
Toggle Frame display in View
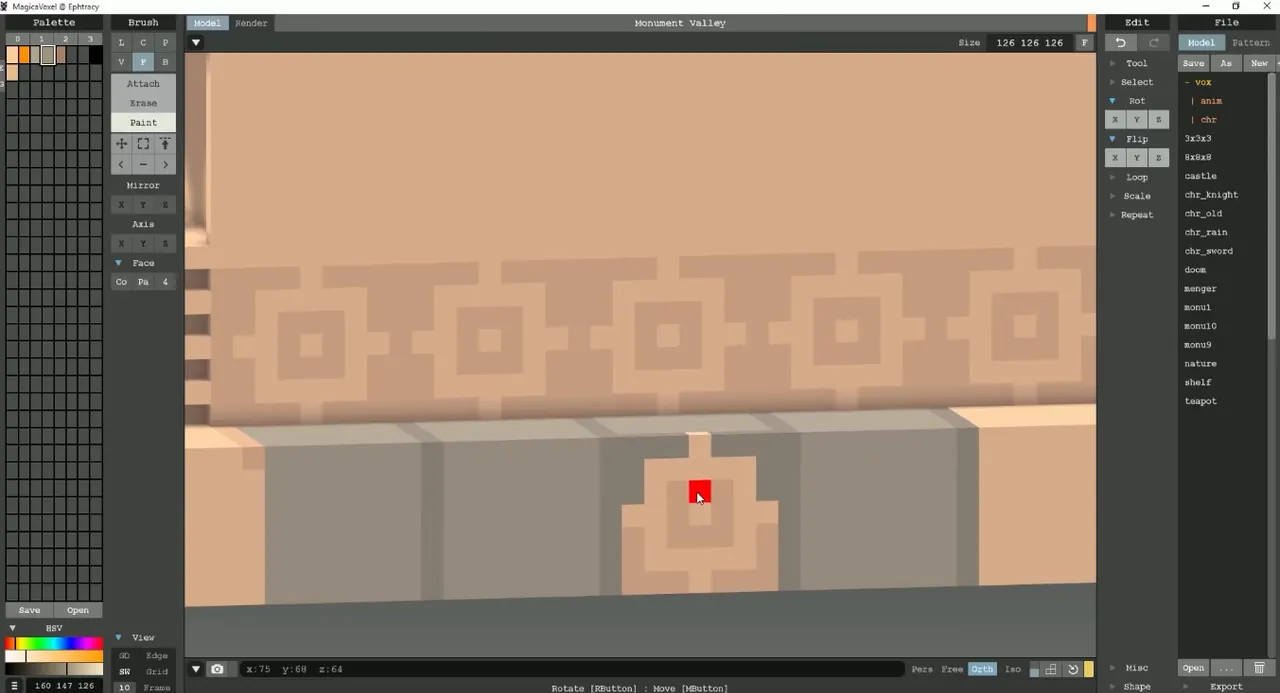[157, 687]
